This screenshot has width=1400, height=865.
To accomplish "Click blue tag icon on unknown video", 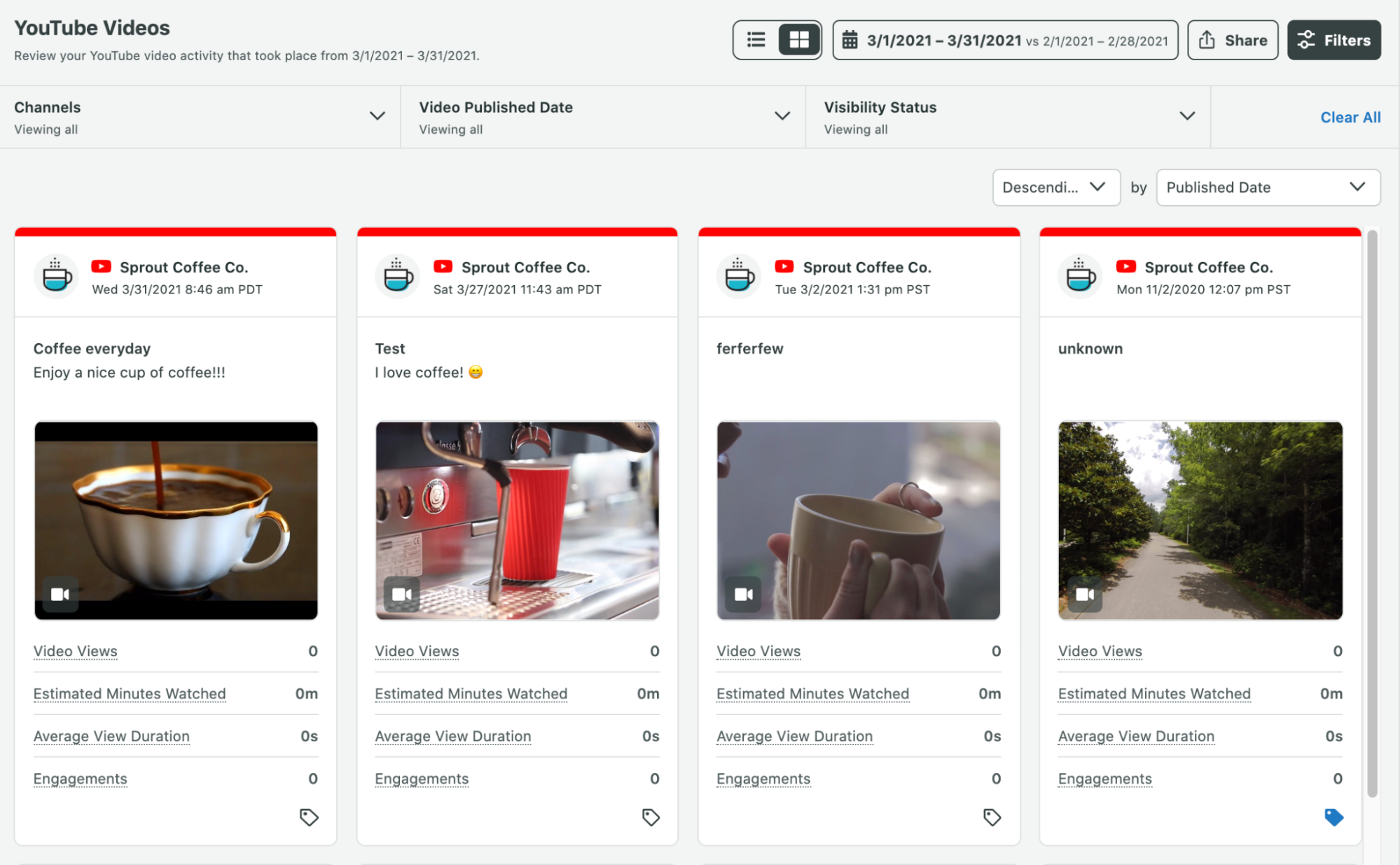I will [x=1333, y=817].
